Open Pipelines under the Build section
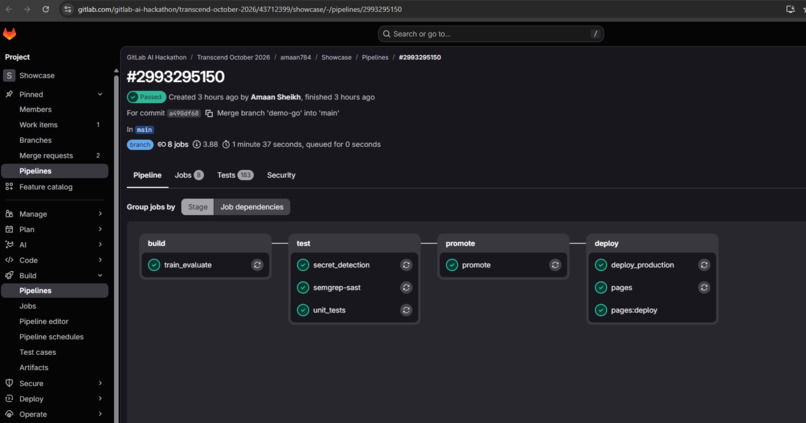The height and width of the screenshot is (423, 806). (54, 290)
